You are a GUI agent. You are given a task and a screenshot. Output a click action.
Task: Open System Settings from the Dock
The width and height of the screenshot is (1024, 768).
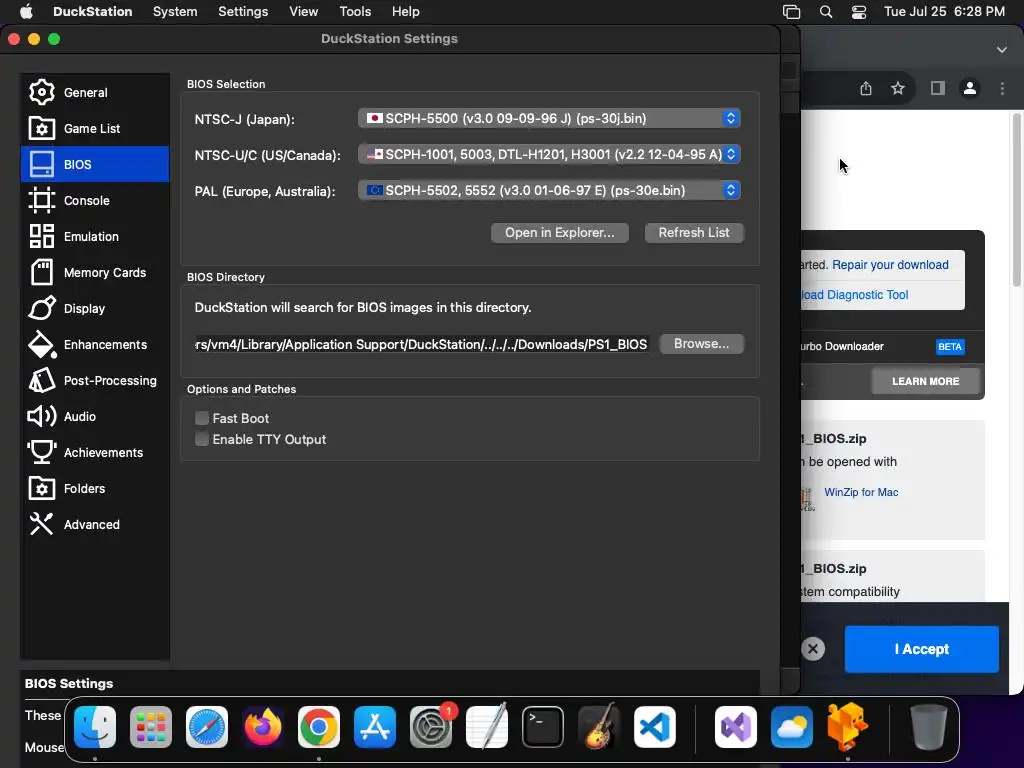431,727
